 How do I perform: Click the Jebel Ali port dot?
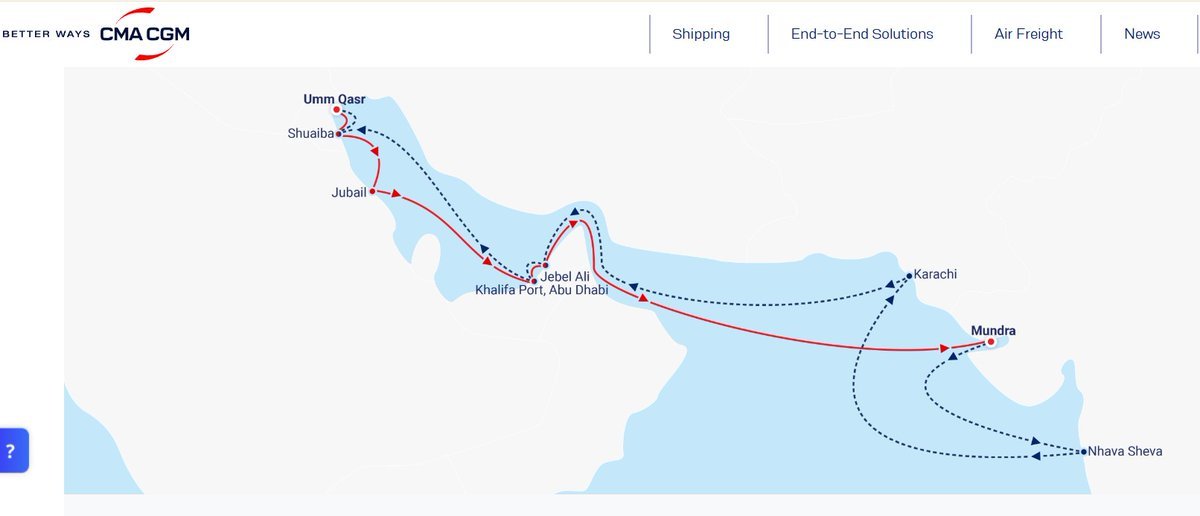545,265
